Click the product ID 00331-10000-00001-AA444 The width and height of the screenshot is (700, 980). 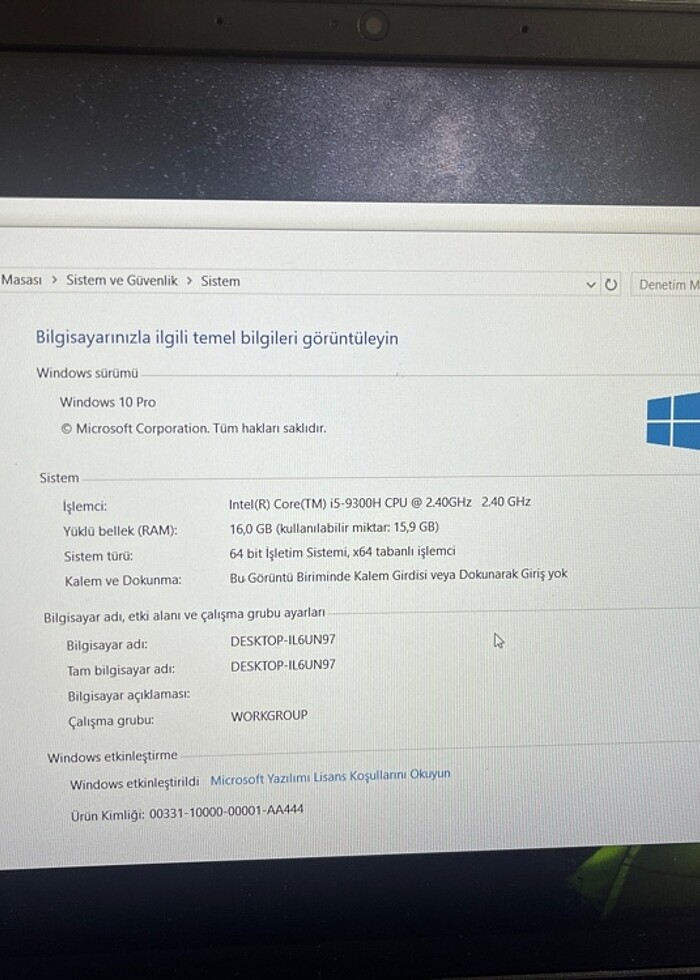pos(226,813)
